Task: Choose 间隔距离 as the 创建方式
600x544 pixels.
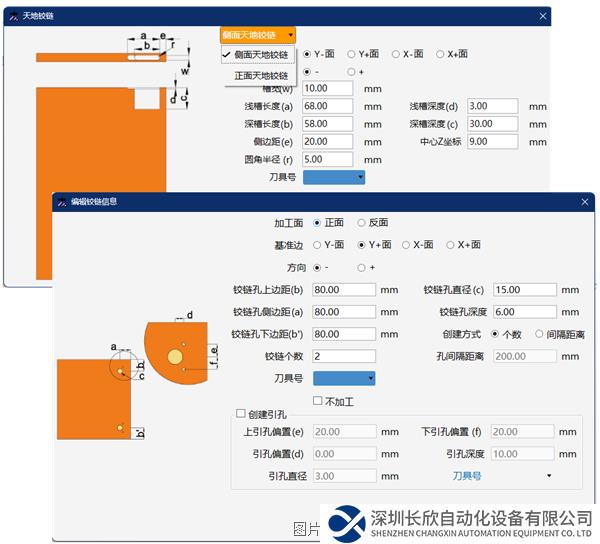Action: 541,334
